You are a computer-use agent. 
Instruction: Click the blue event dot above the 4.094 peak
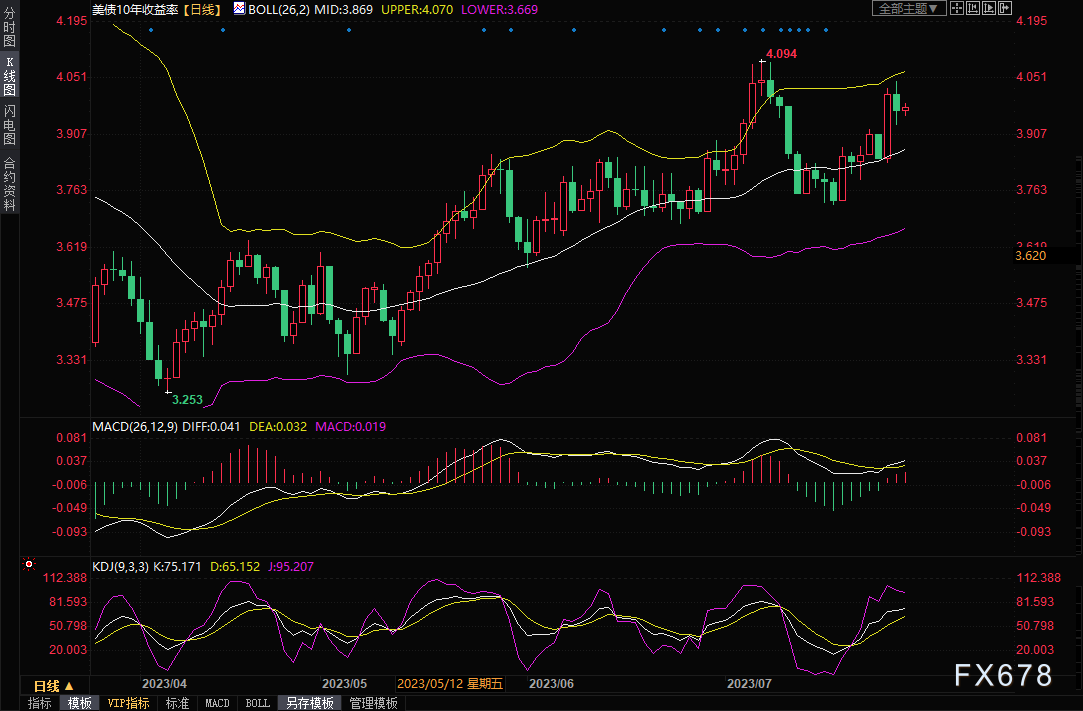pos(763,30)
